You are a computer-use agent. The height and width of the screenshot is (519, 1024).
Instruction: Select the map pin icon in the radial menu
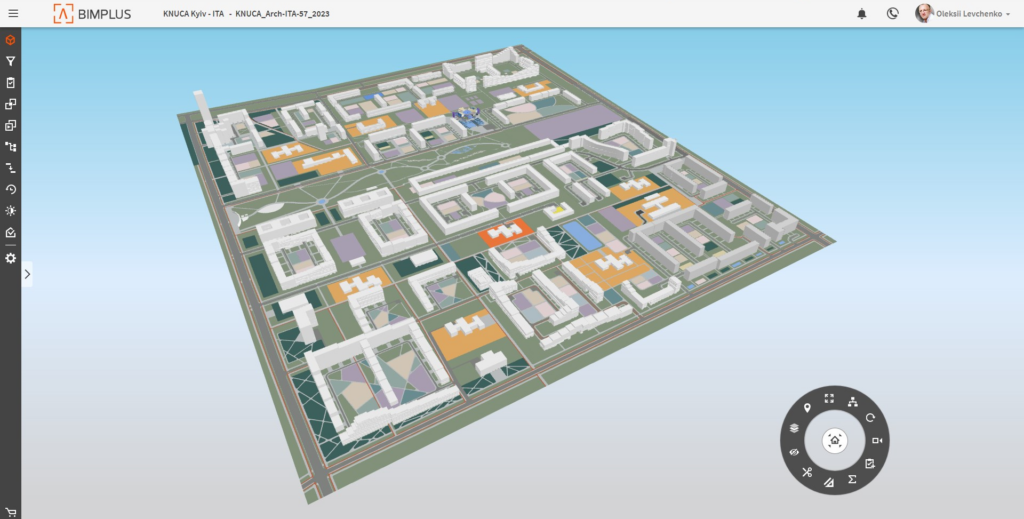tap(807, 408)
